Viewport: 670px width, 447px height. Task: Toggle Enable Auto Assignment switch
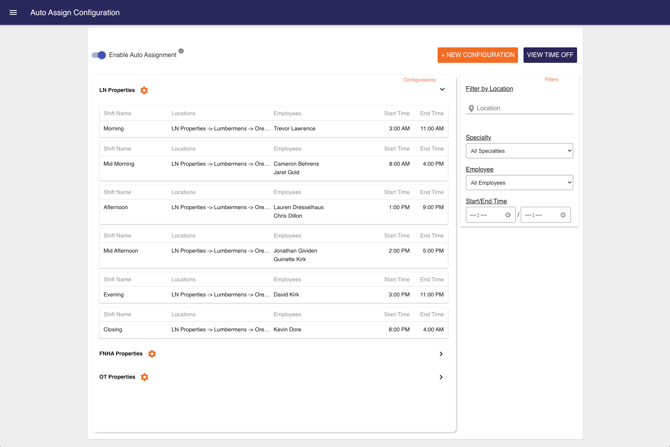pyautogui.click(x=99, y=55)
